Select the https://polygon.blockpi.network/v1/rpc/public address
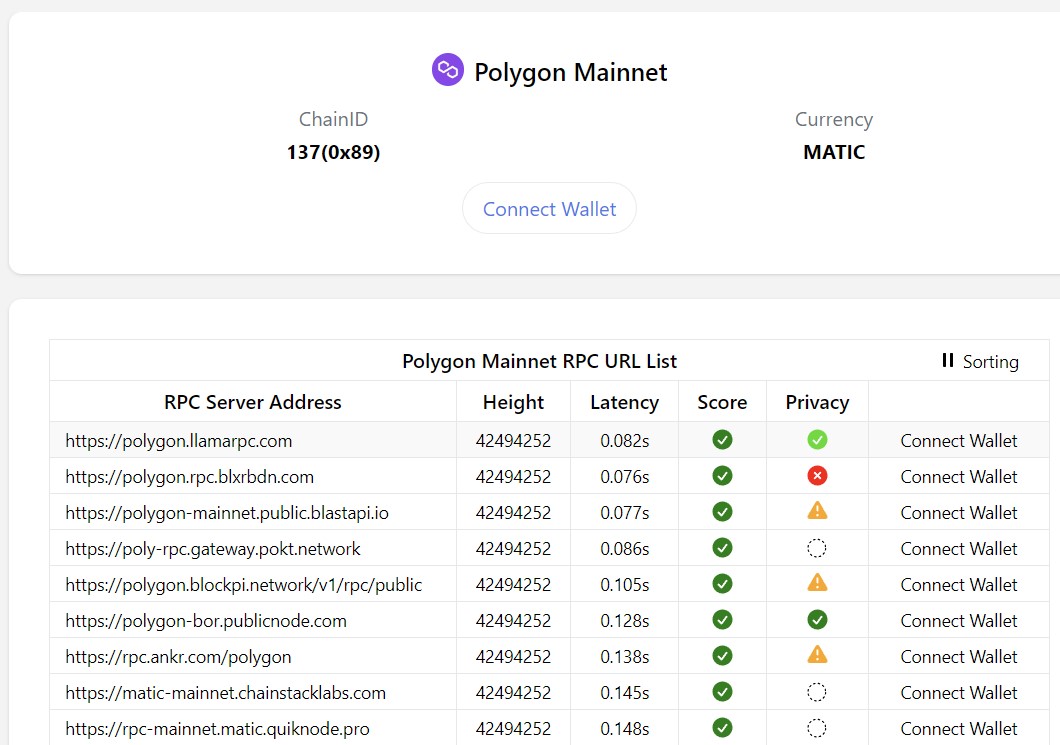This screenshot has height=745, width=1060. click(243, 585)
